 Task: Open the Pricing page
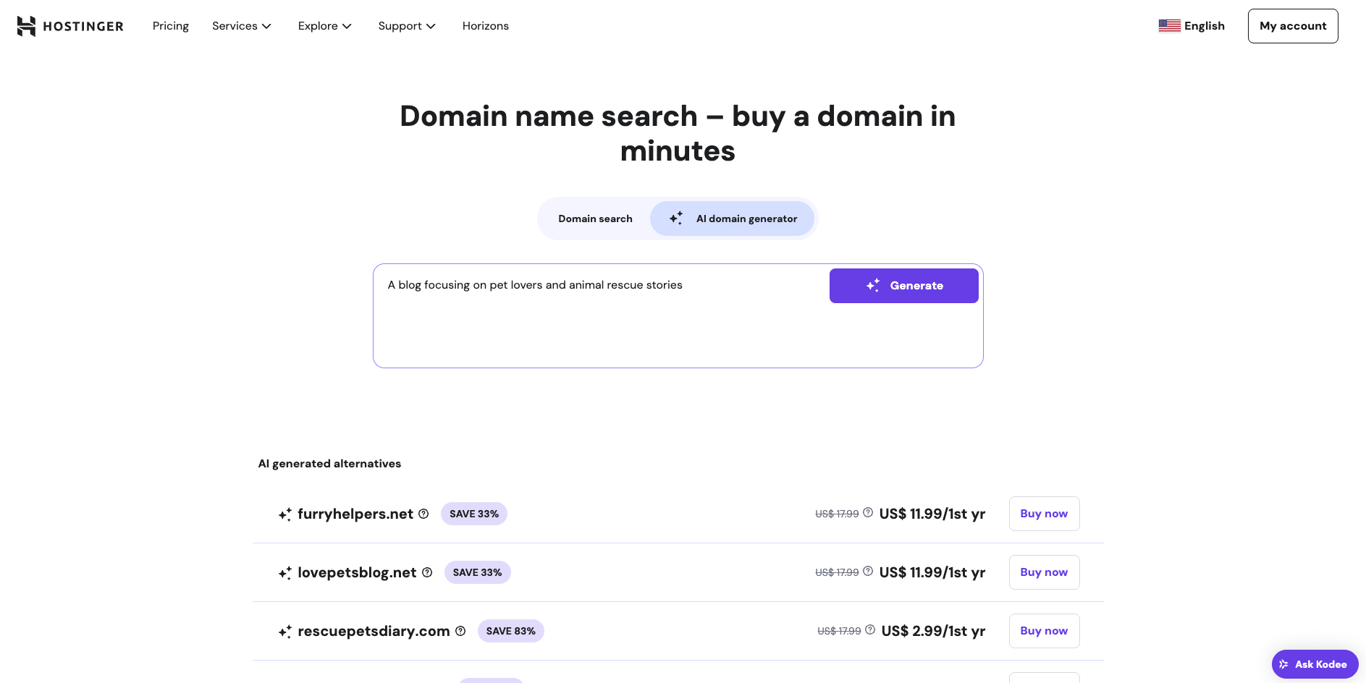click(x=170, y=25)
